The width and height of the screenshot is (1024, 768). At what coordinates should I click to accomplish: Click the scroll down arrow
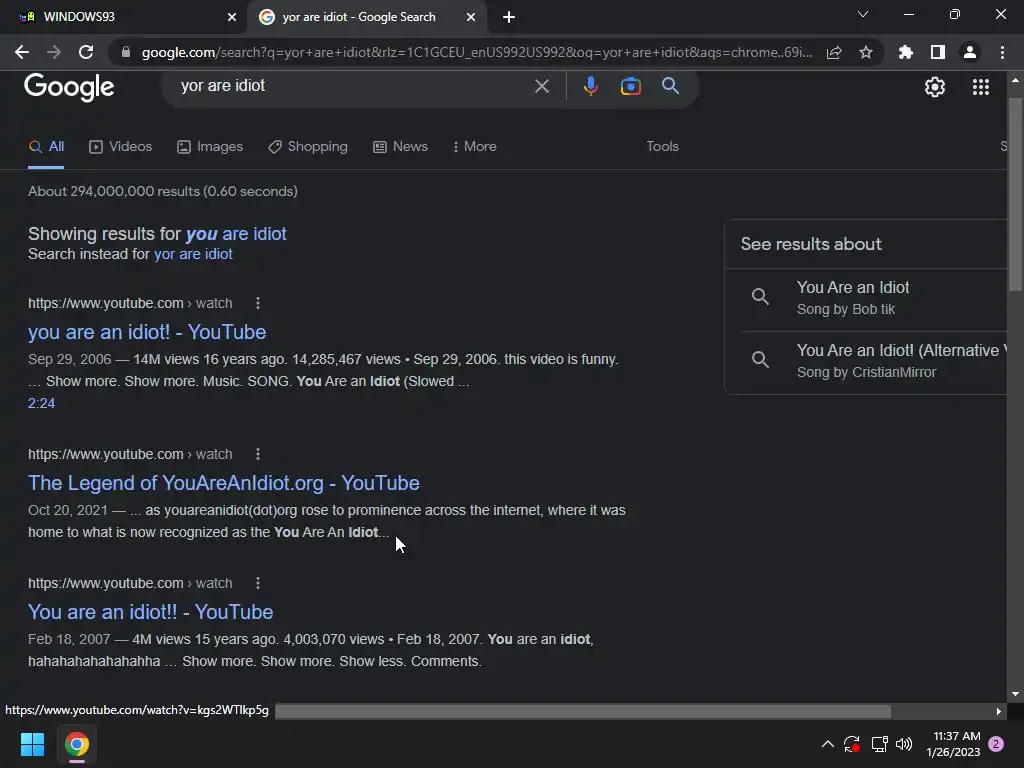(1015, 695)
